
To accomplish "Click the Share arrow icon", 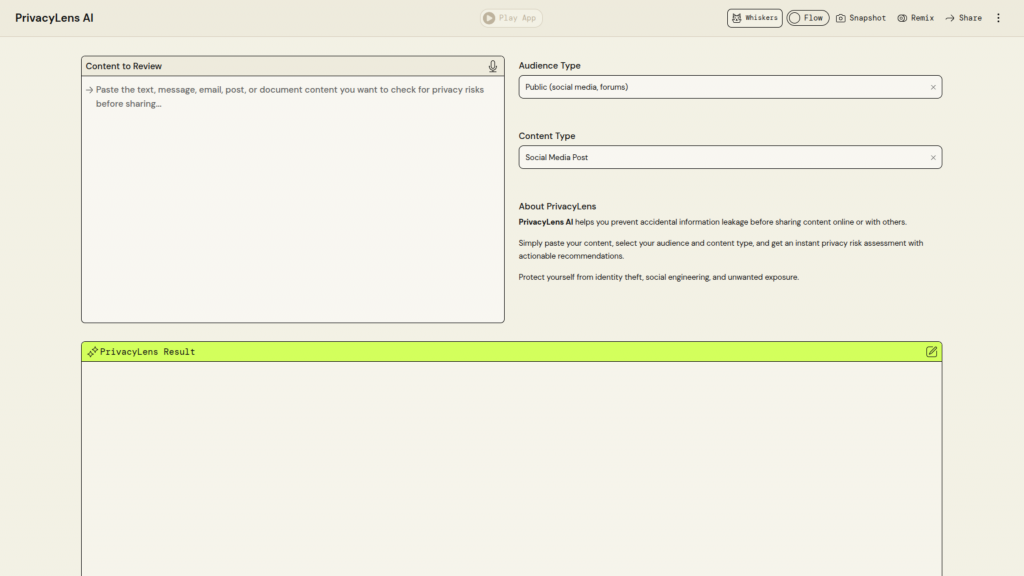I will click(x=950, y=18).
